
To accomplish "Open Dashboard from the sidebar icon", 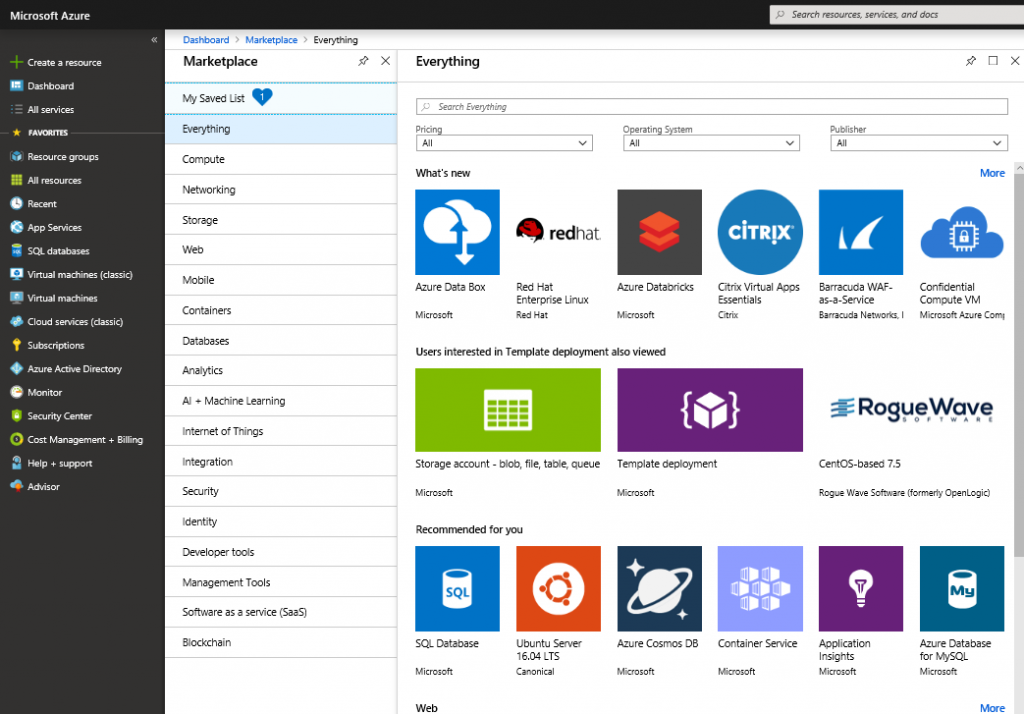I will tap(16, 86).
